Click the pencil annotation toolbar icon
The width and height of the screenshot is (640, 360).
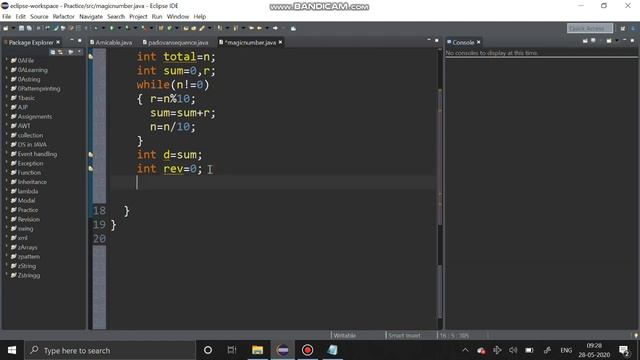pyautogui.click(x=201, y=28)
